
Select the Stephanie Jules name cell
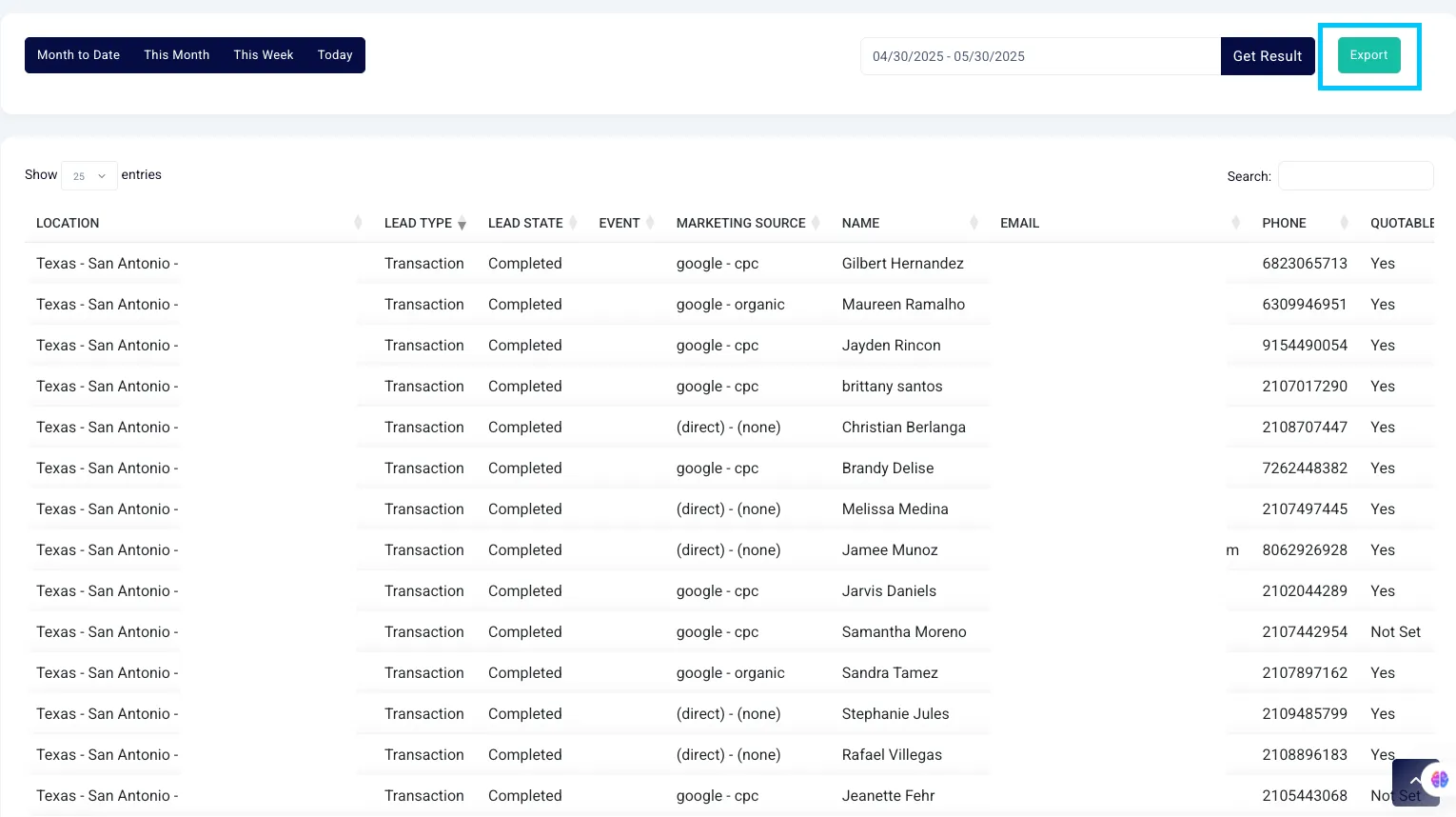pos(895,714)
